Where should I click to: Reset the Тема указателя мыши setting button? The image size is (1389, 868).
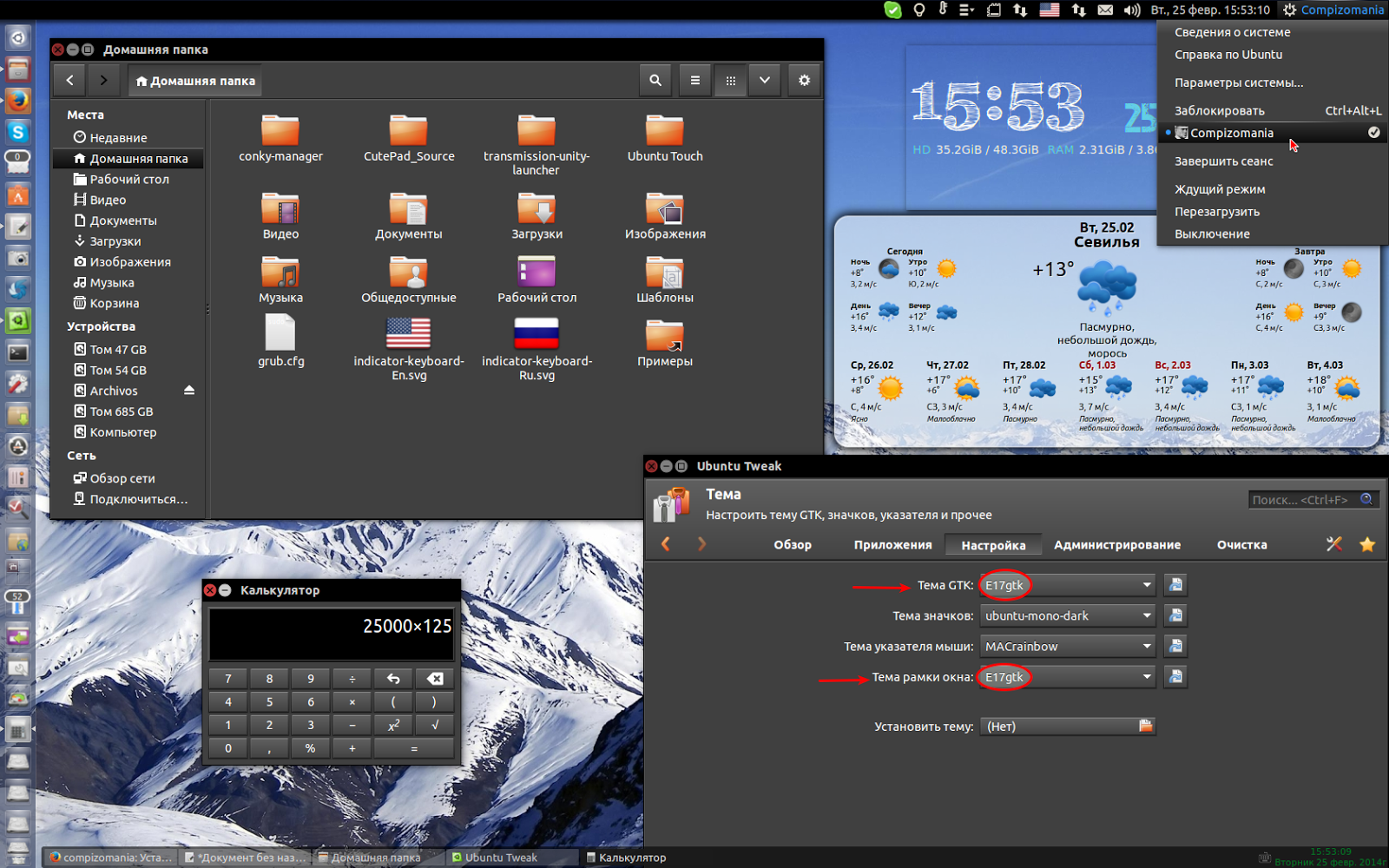click(x=1175, y=646)
